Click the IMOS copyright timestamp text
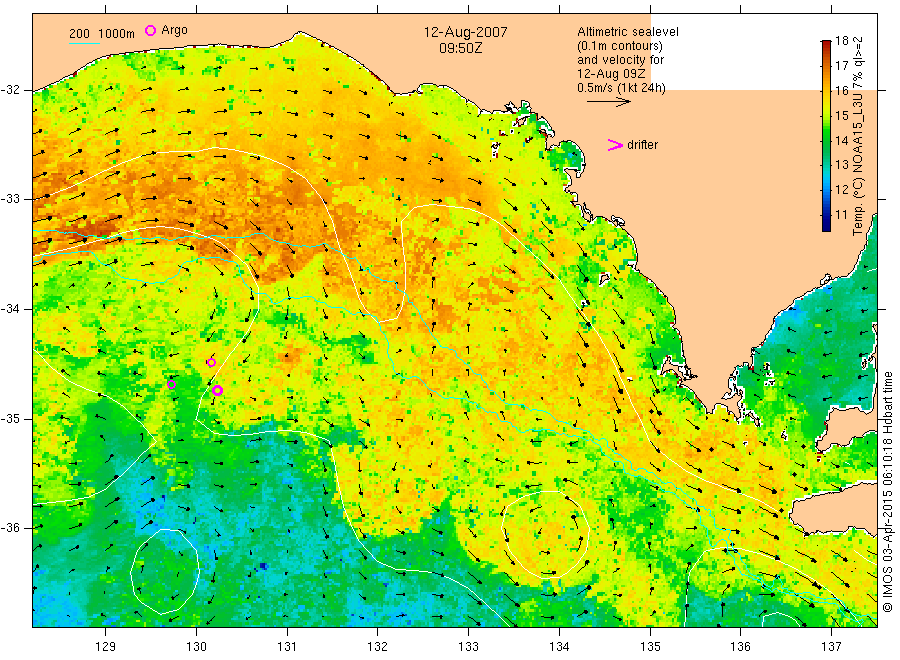The image size is (900, 660). 887,492
